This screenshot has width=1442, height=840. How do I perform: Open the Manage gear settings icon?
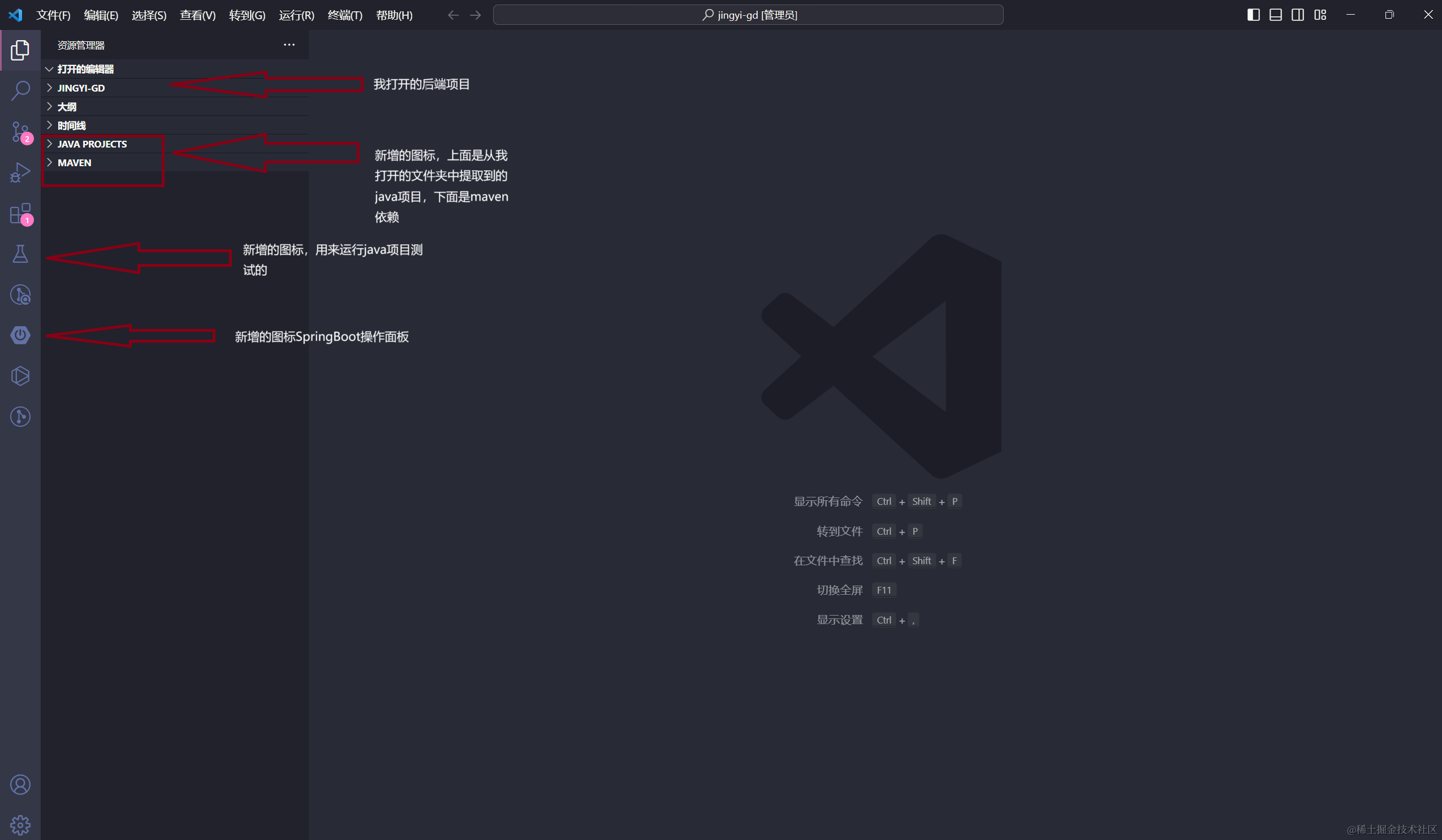click(x=20, y=825)
